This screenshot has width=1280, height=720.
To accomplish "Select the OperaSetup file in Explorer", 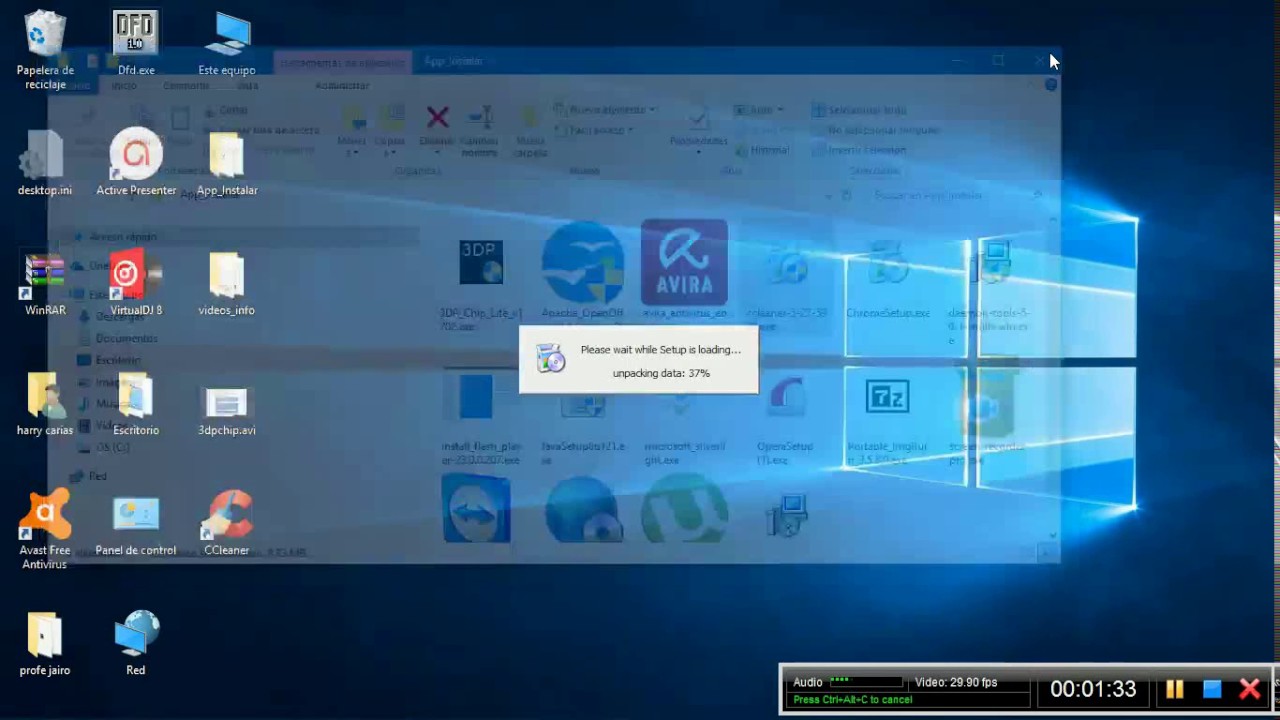I will coord(786,420).
